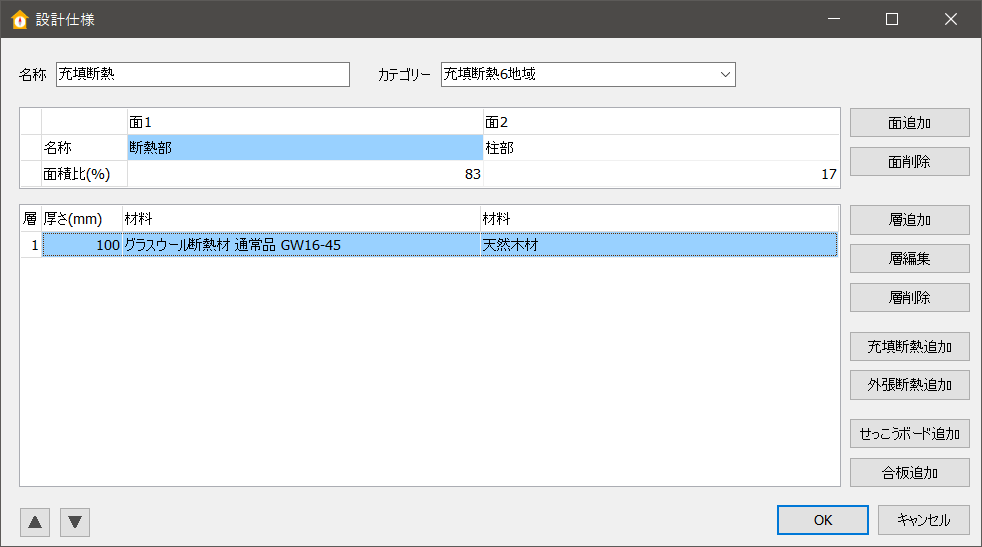Click the せっこうボード追加 button

(909, 434)
